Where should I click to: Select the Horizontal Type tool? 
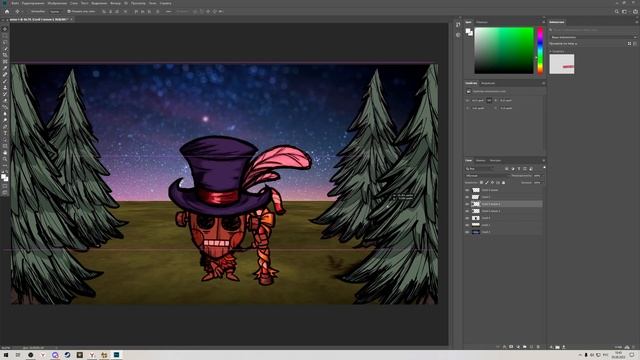[x=5, y=133]
